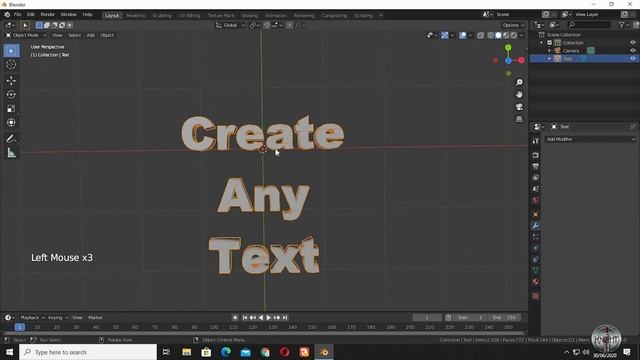Click the green Y axis gizmo ball
Screen dimensions: 640x360
coord(508,48)
